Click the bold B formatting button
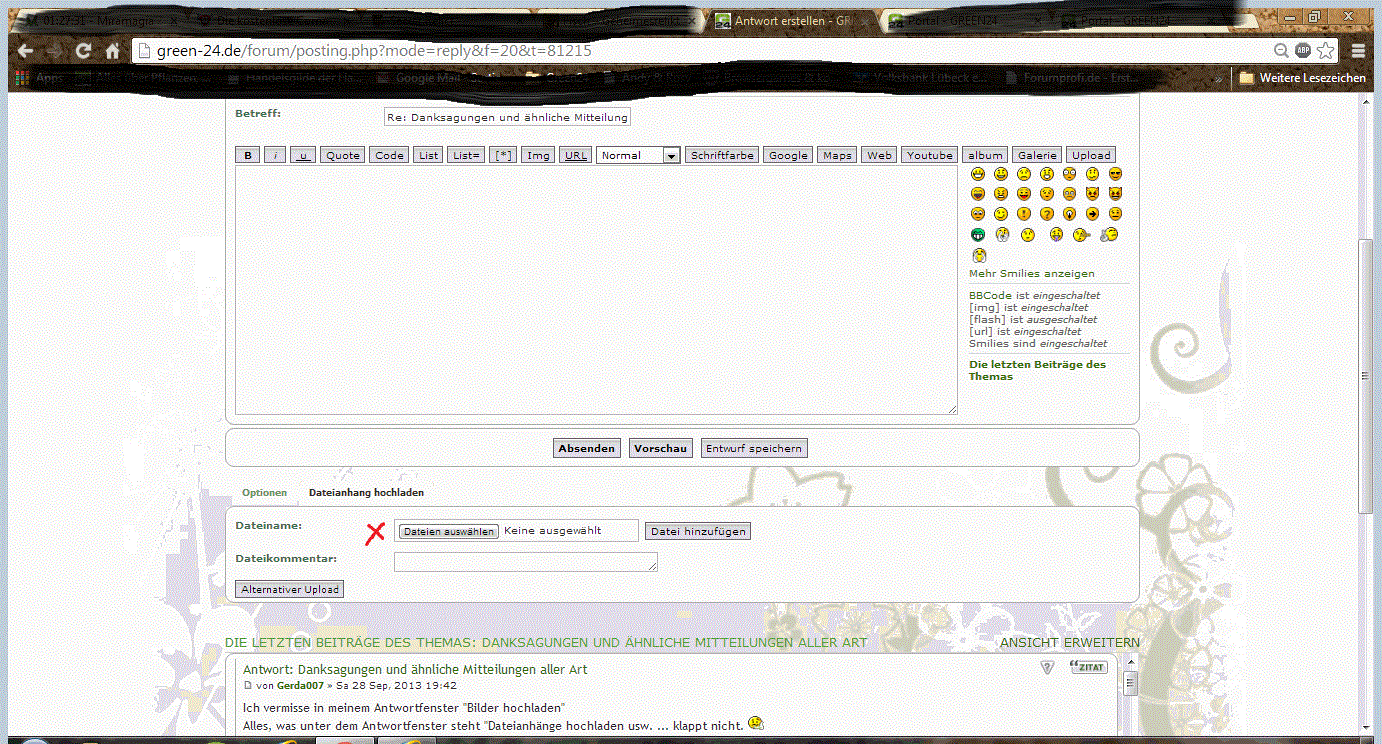Screen dimensions: 1382x744 point(247,155)
